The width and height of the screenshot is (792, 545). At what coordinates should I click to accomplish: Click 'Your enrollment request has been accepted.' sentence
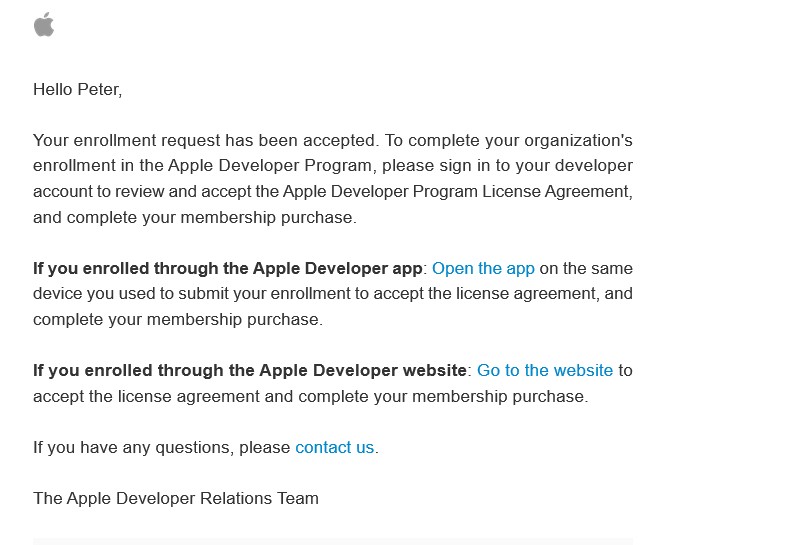click(206, 140)
